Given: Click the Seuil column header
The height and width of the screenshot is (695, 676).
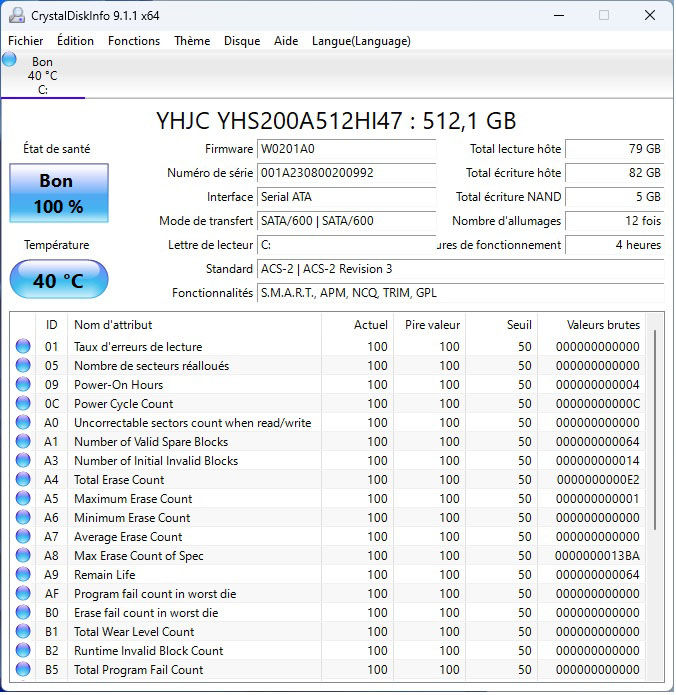Looking at the screenshot, I should pyautogui.click(x=501, y=325).
